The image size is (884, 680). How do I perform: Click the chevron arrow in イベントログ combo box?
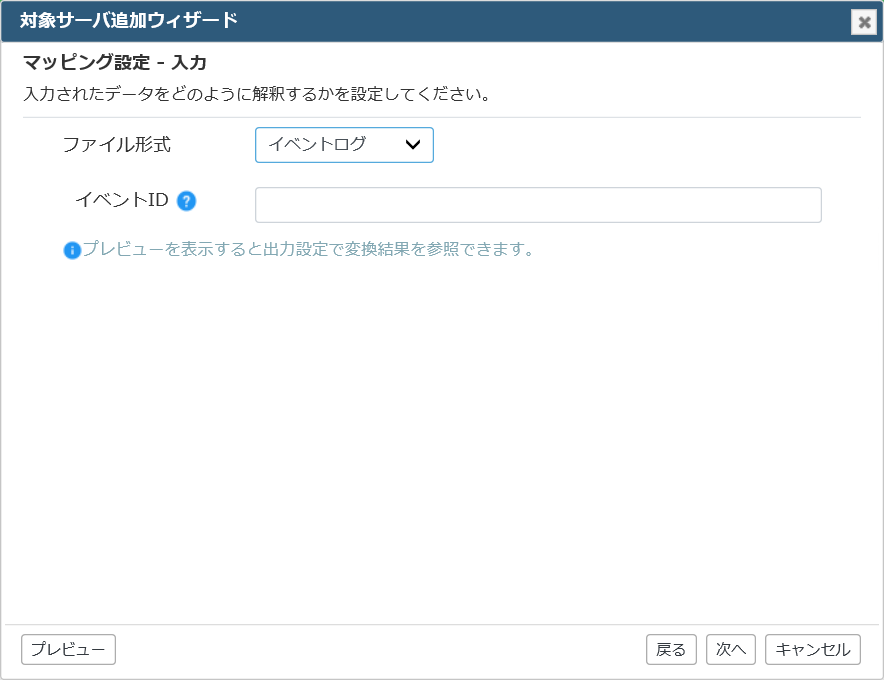coord(413,145)
